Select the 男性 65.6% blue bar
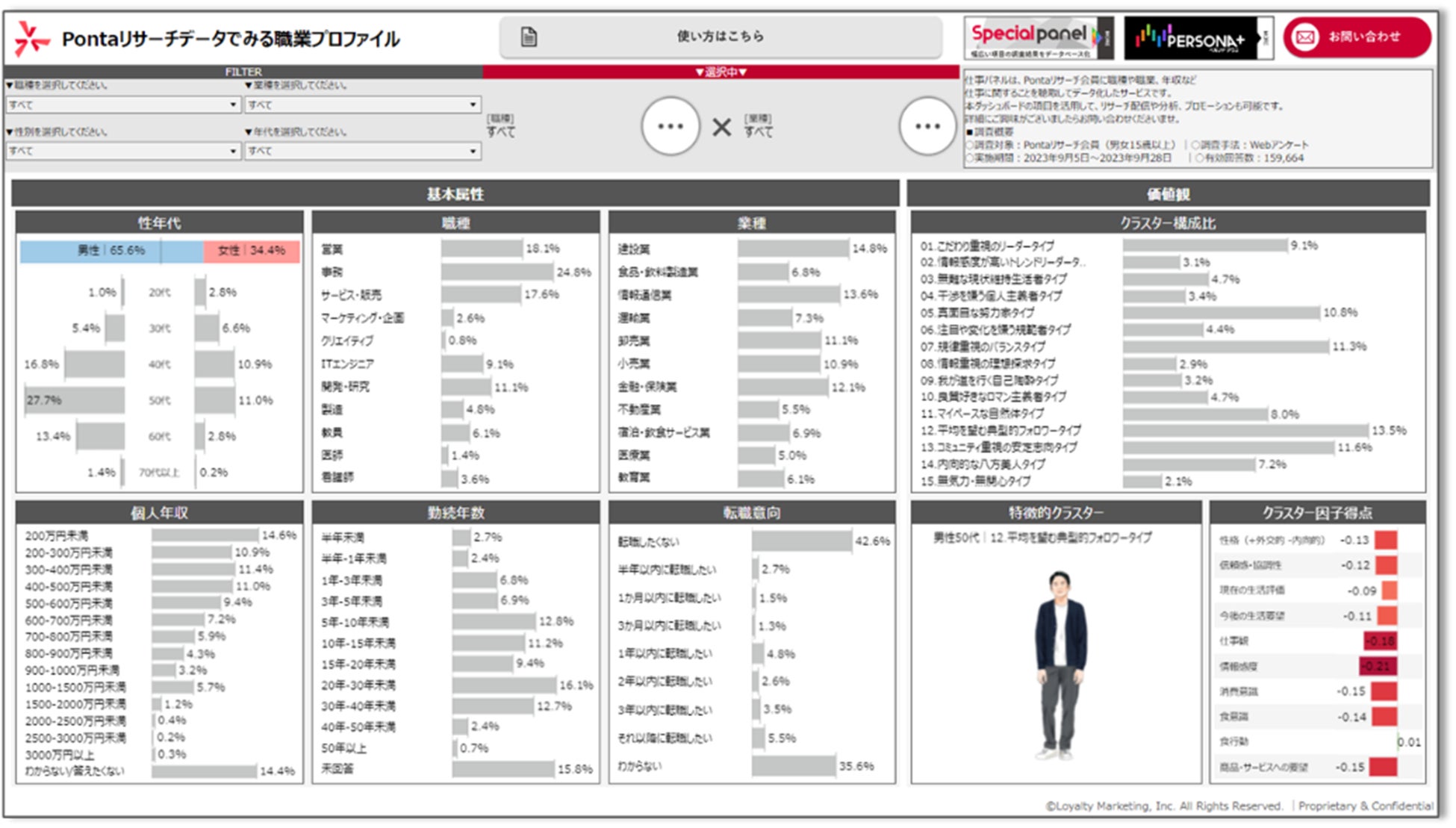This screenshot has height=828, width=1456. [x=111, y=251]
